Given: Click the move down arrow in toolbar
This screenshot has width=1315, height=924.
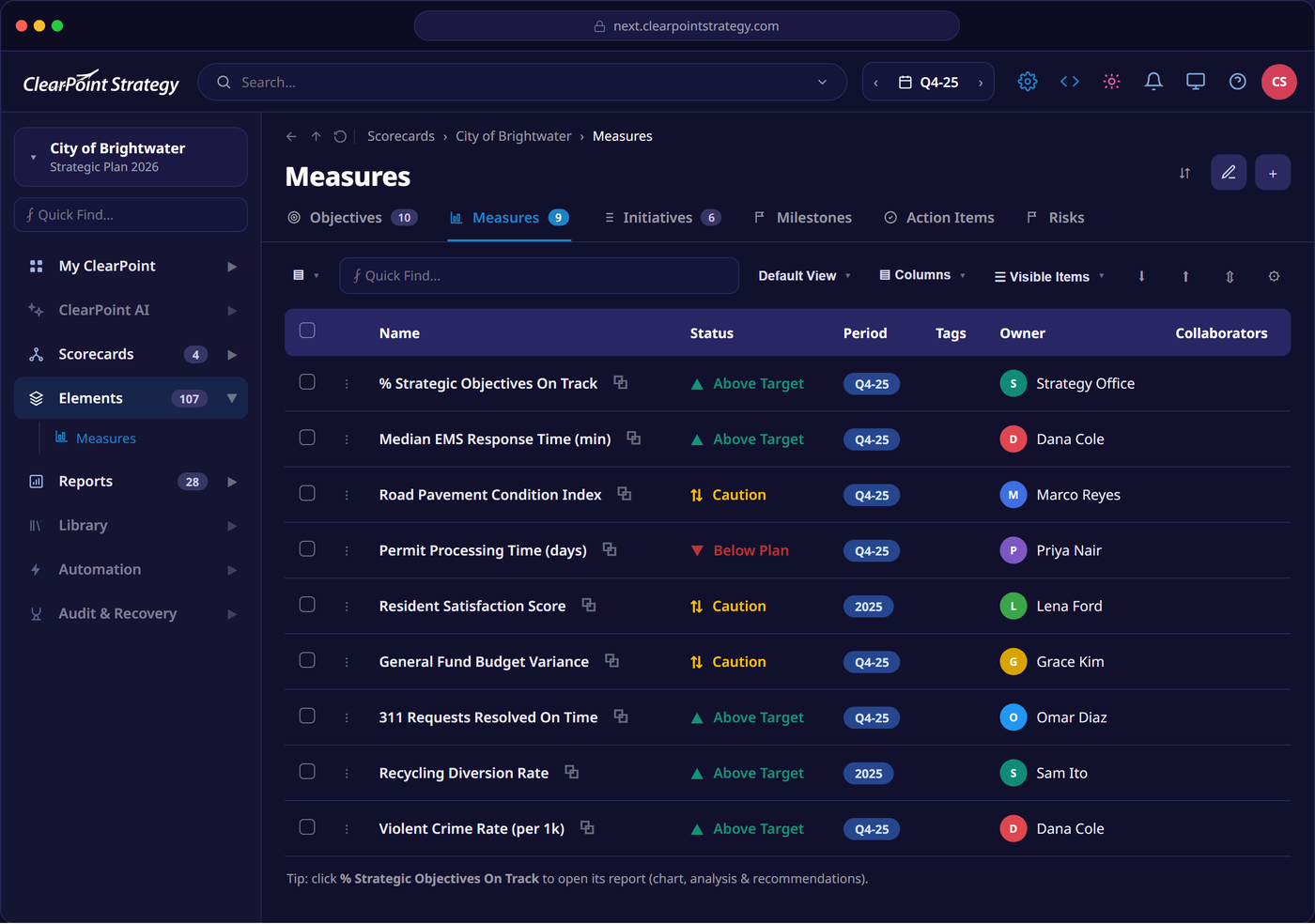Looking at the screenshot, I should (1141, 276).
